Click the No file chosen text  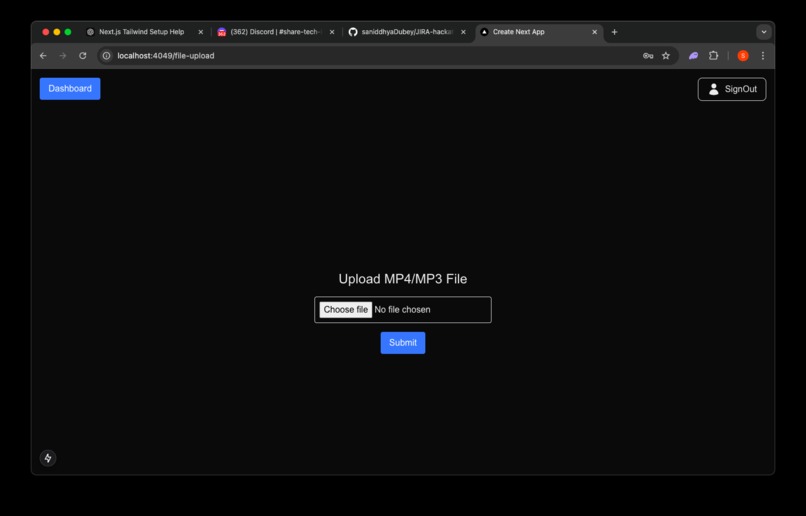click(402, 309)
